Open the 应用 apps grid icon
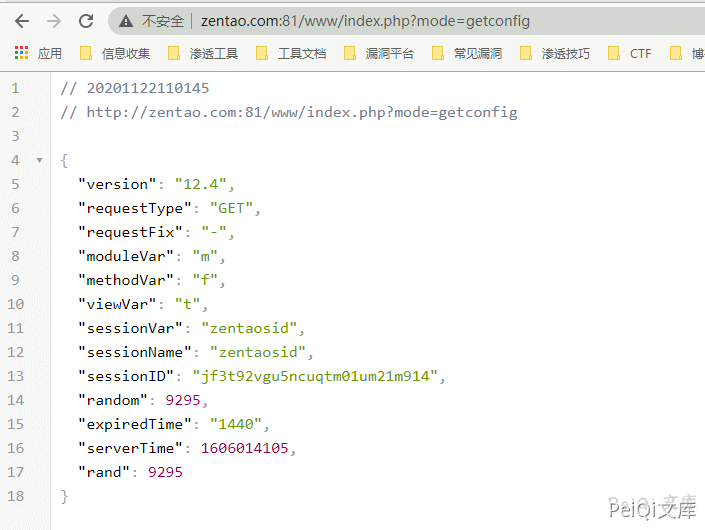The image size is (705, 530). [21, 53]
